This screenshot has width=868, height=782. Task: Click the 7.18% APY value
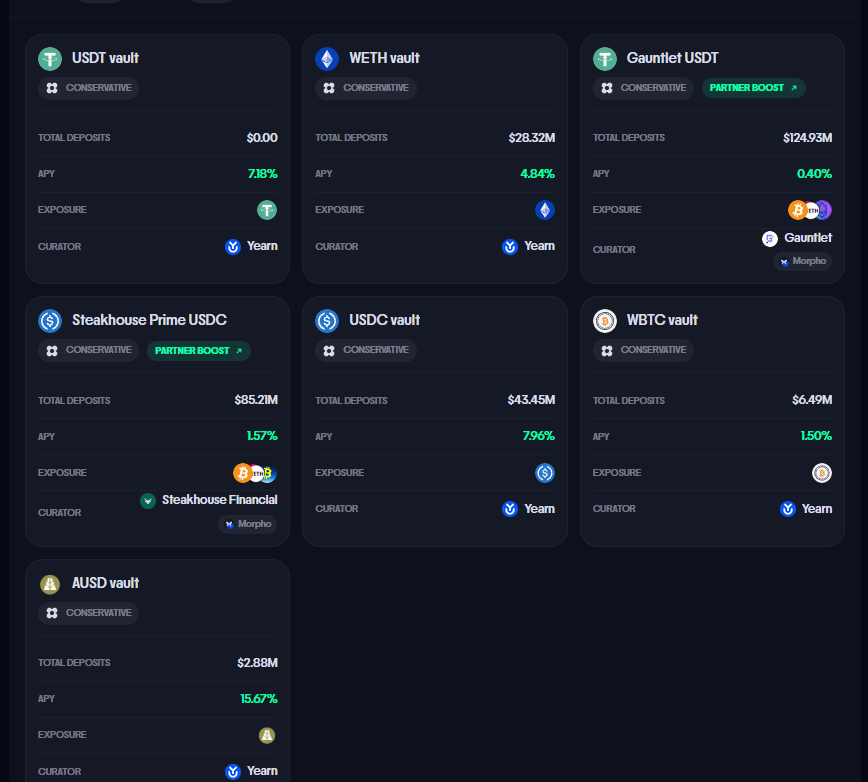[262, 174]
